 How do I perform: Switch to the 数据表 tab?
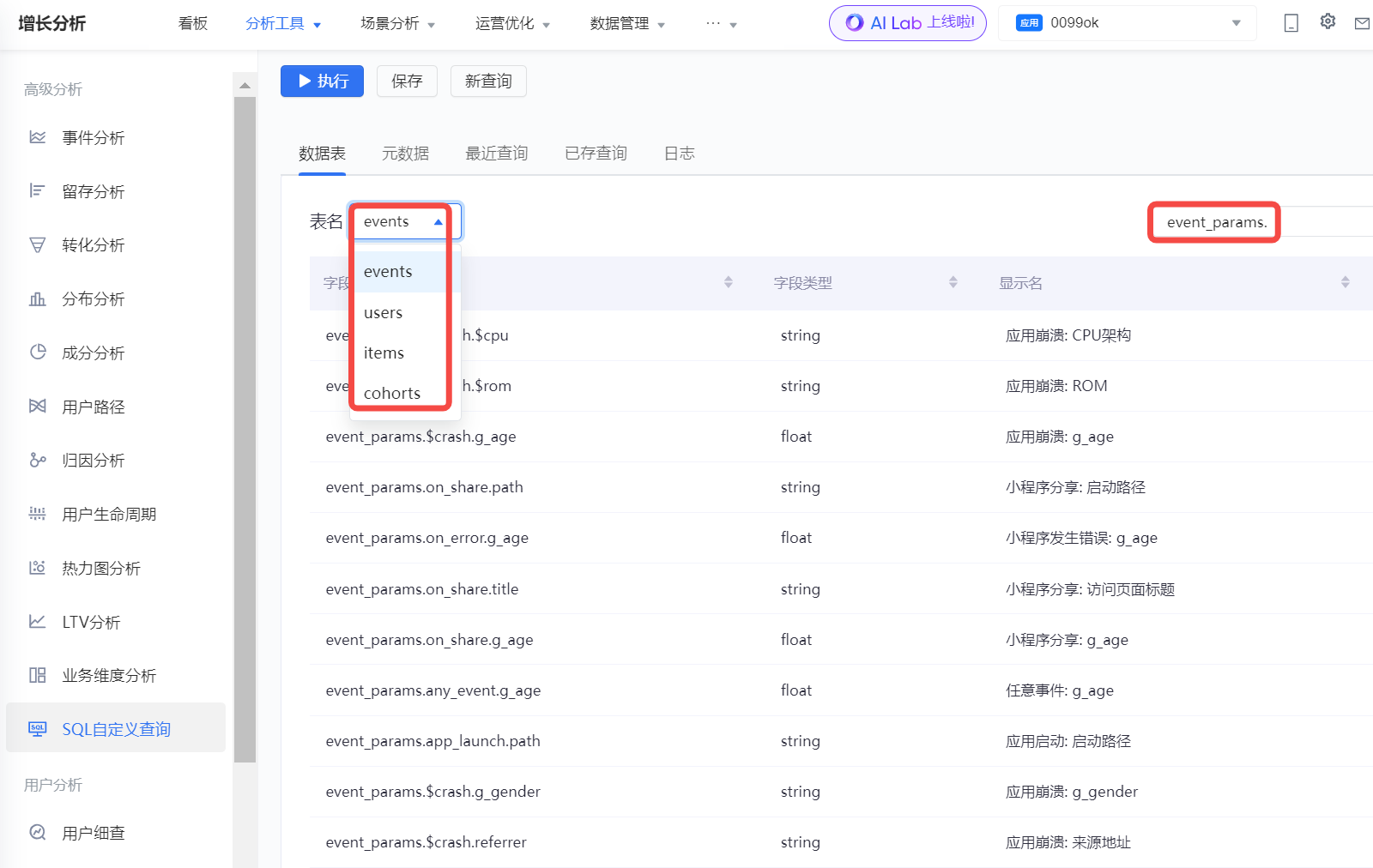(322, 153)
